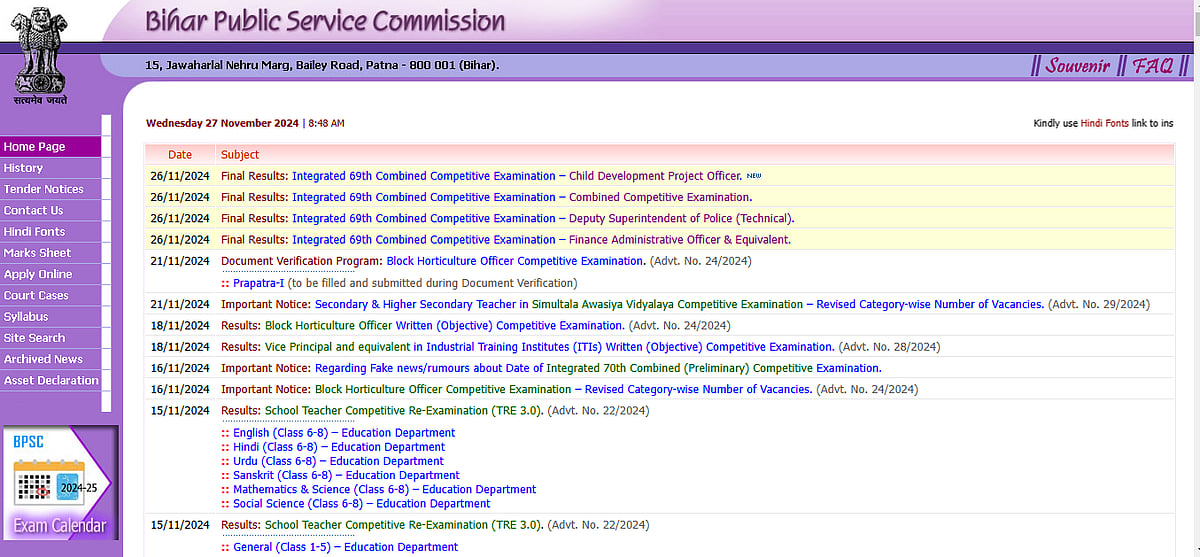
Task: Open the Souvenir link in header
Action: [1078, 66]
